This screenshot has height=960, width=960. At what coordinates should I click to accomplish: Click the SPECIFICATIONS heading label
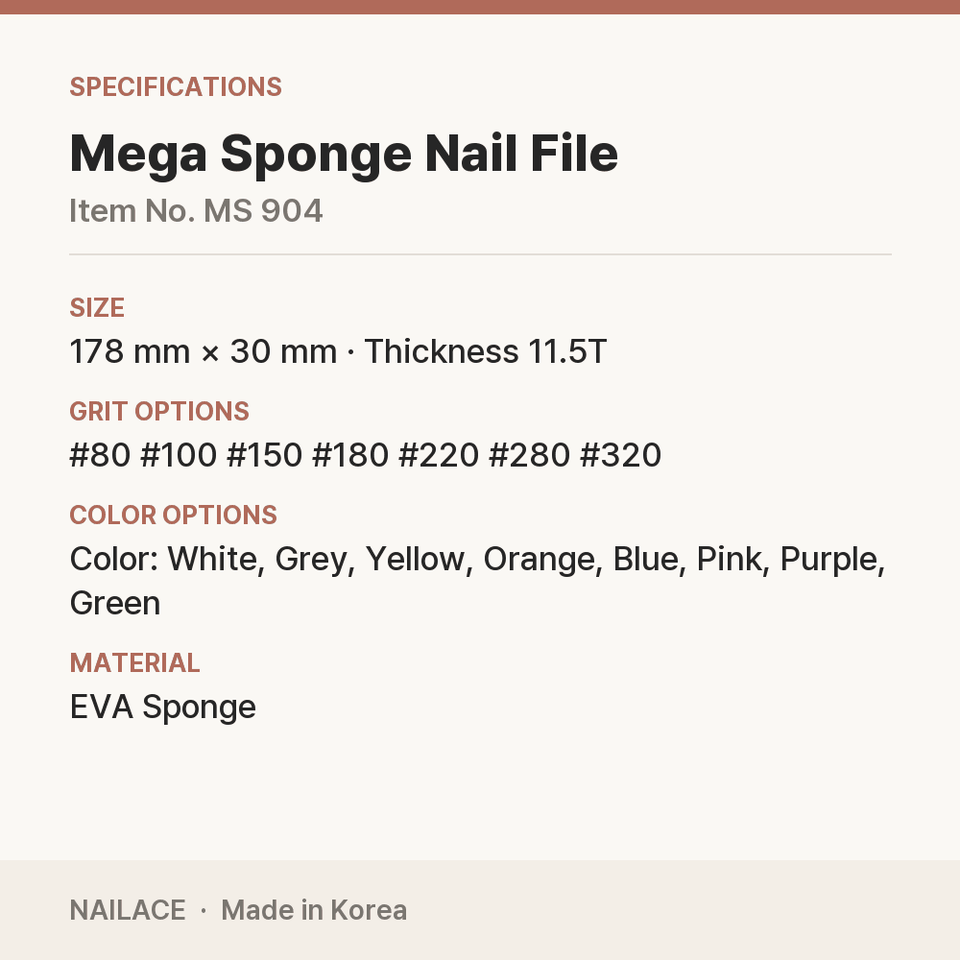coord(176,87)
